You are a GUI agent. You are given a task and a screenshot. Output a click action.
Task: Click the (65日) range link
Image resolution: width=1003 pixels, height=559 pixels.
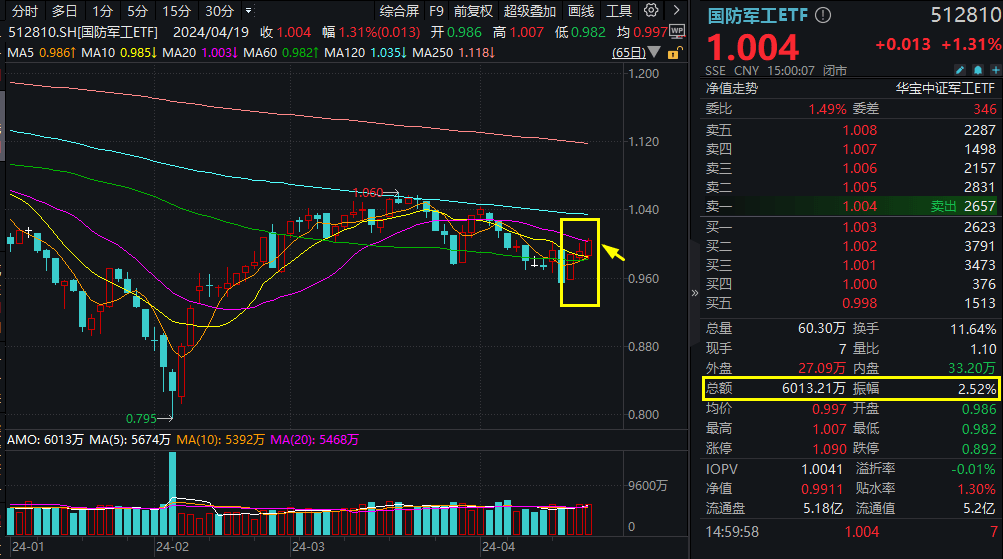[629, 52]
